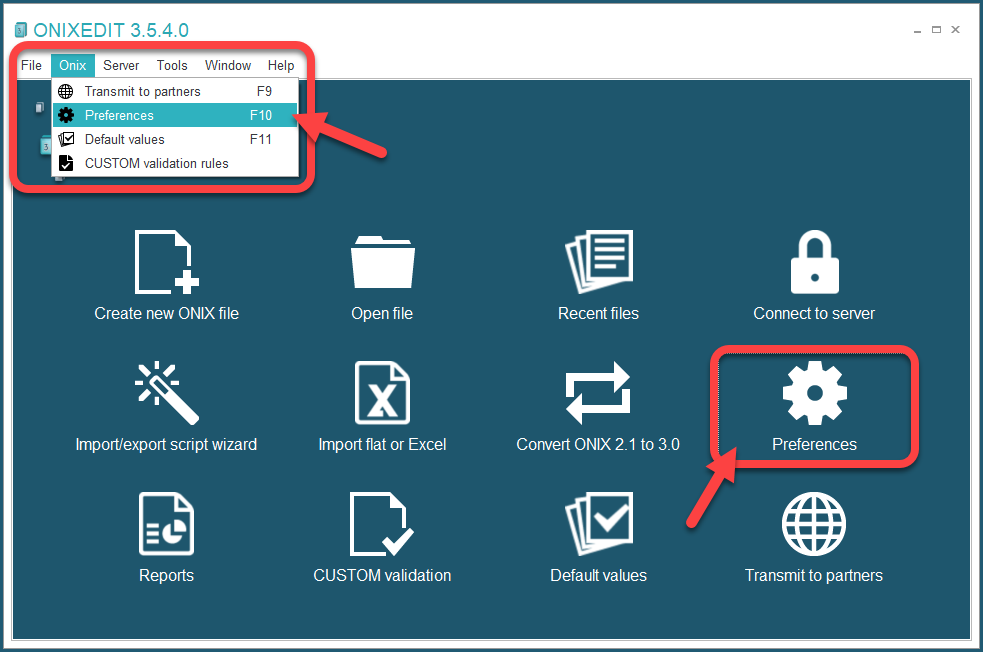This screenshot has width=983, height=652.
Task: Click the Import flat or Excel icon
Action: pos(382,393)
